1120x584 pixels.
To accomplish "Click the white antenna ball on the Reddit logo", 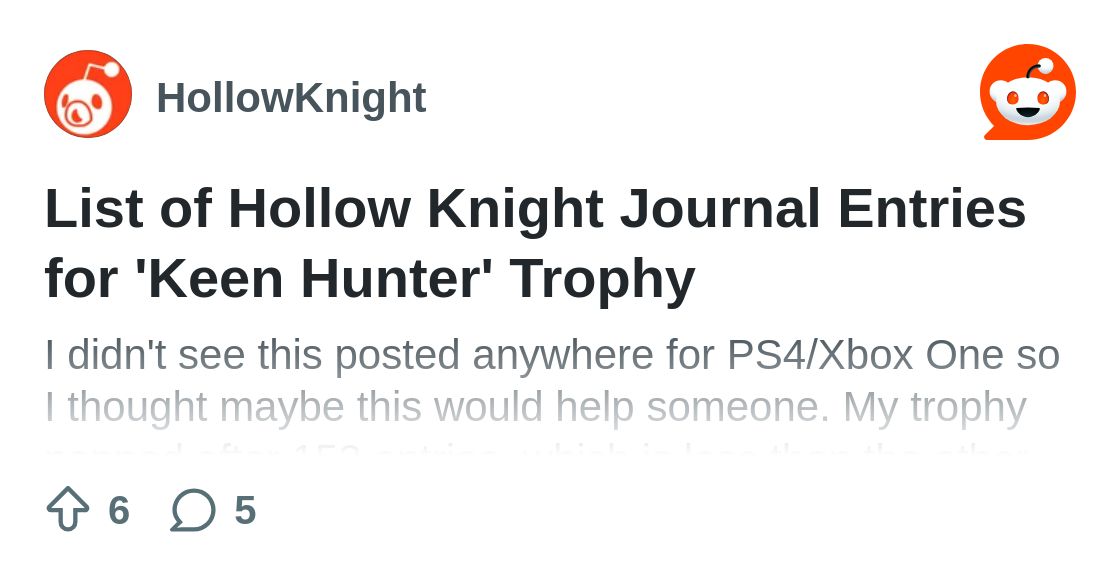I will click(x=1045, y=67).
